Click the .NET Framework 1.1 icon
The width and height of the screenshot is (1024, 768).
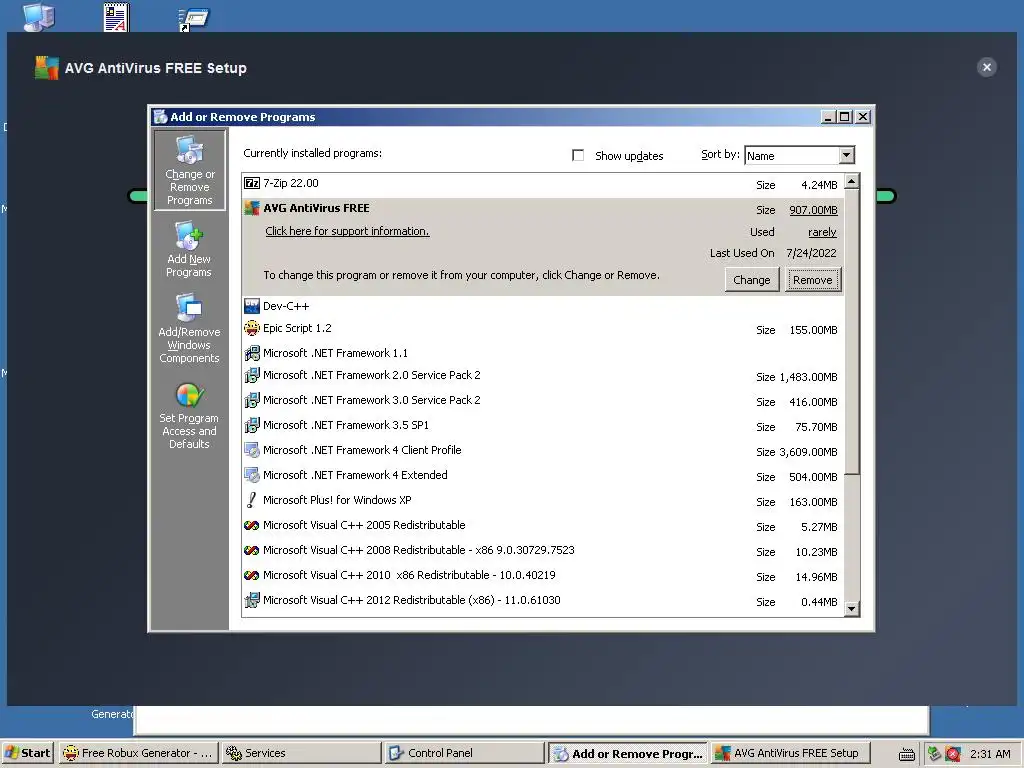click(x=251, y=353)
